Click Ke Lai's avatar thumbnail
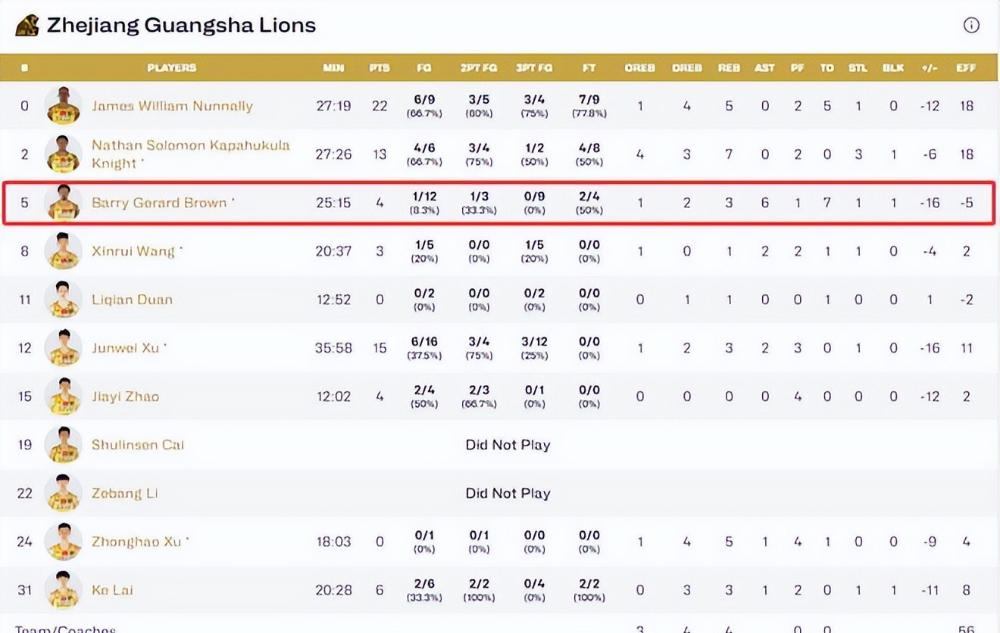The height and width of the screenshot is (633, 1000). (63, 590)
